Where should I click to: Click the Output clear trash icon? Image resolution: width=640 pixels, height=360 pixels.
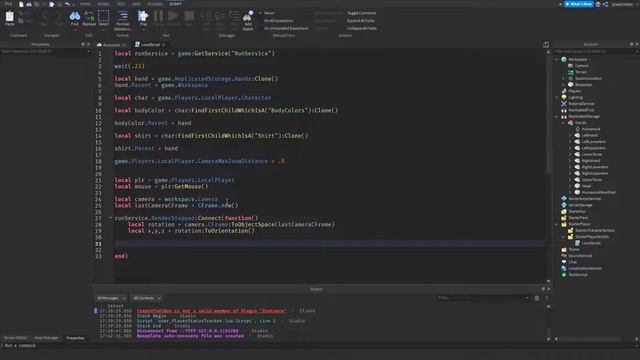[537, 298]
